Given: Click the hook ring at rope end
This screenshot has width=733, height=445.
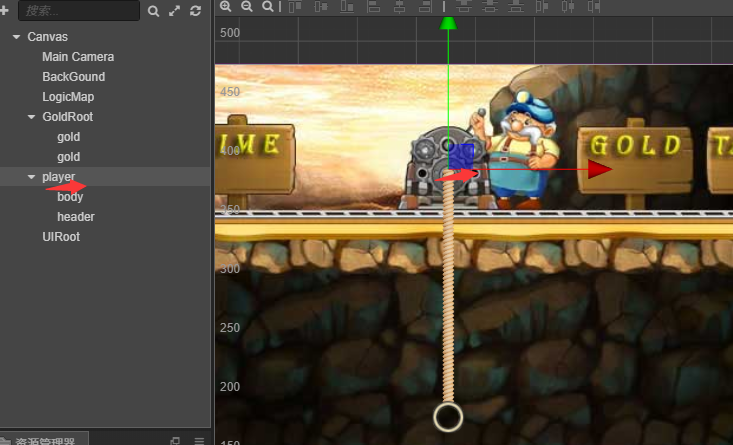Looking at the screenshot, I should (448, 417).
